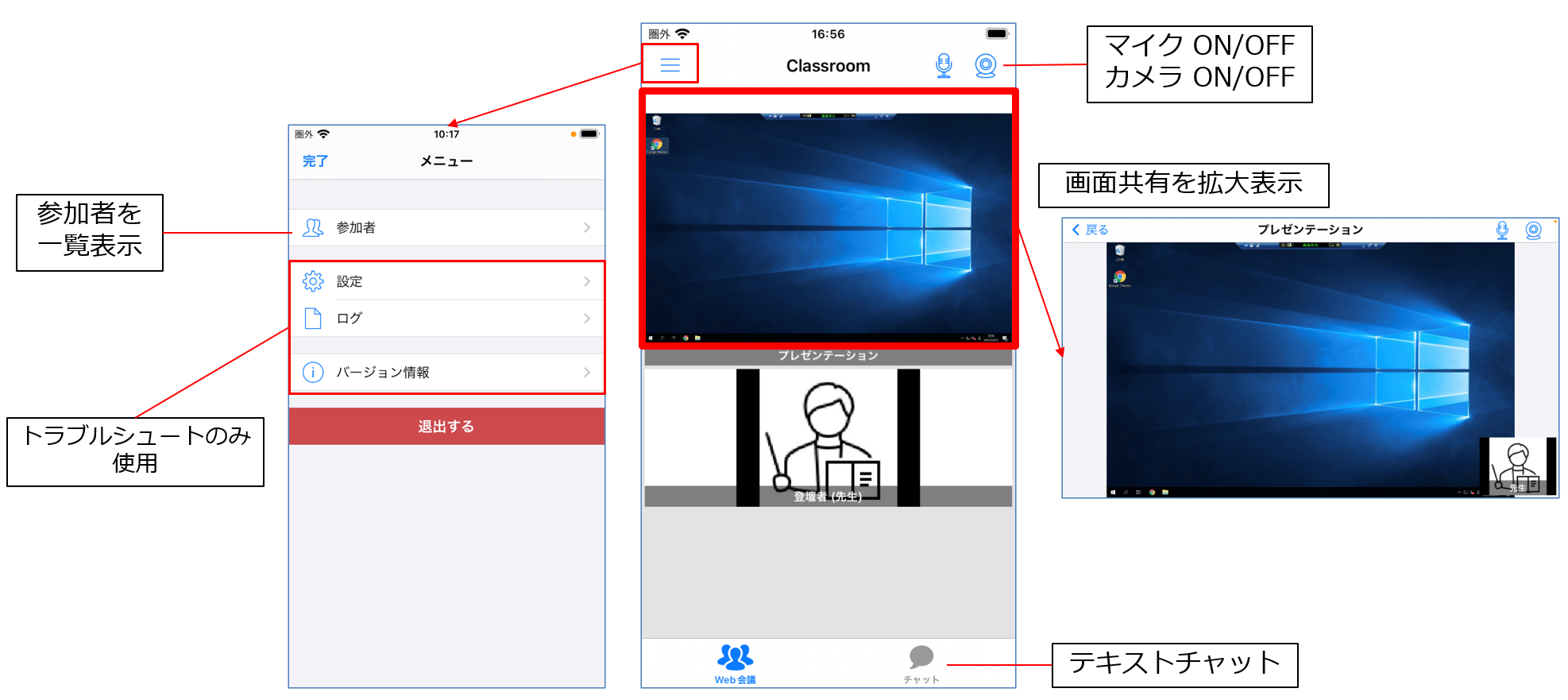
Task: Click the battery icon in Classroom status bar
Action: (997, 33)
